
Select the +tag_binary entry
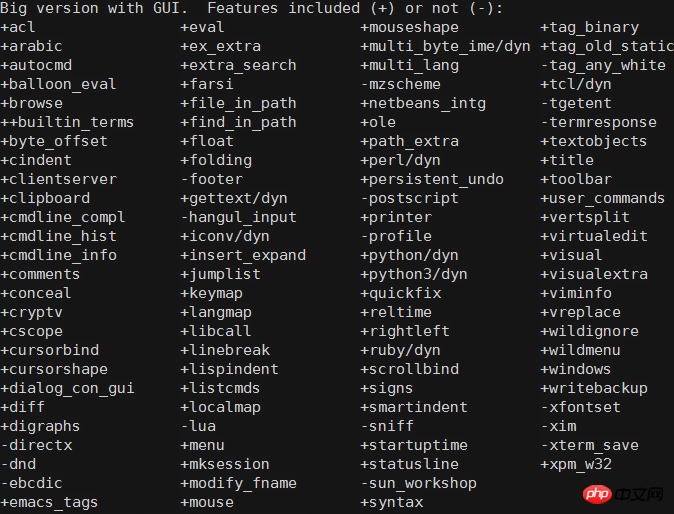[589, 28]
